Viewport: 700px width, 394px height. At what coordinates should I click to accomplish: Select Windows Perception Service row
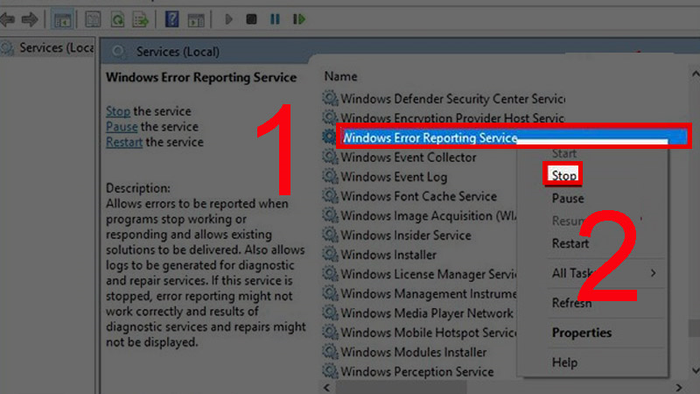[408, 372]
